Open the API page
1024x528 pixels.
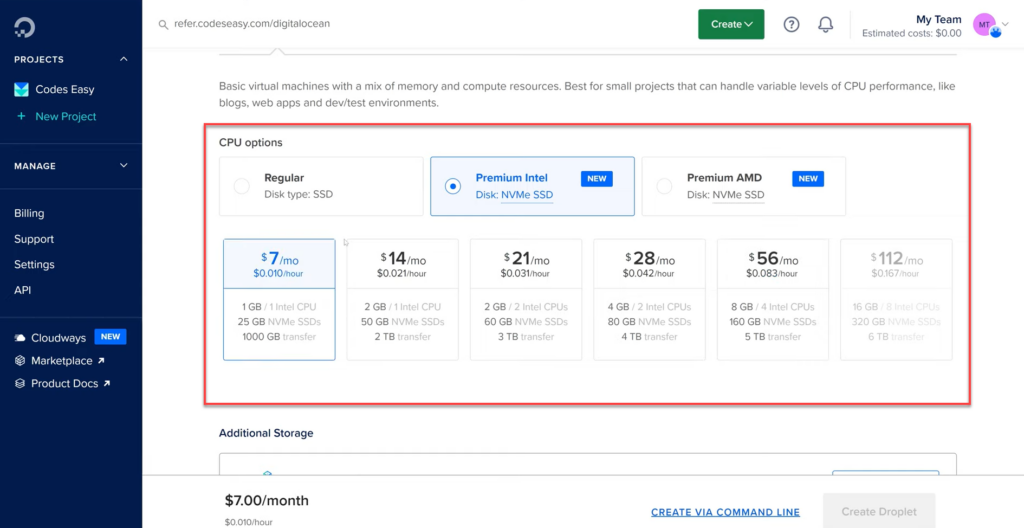click(x=23, y=290)
